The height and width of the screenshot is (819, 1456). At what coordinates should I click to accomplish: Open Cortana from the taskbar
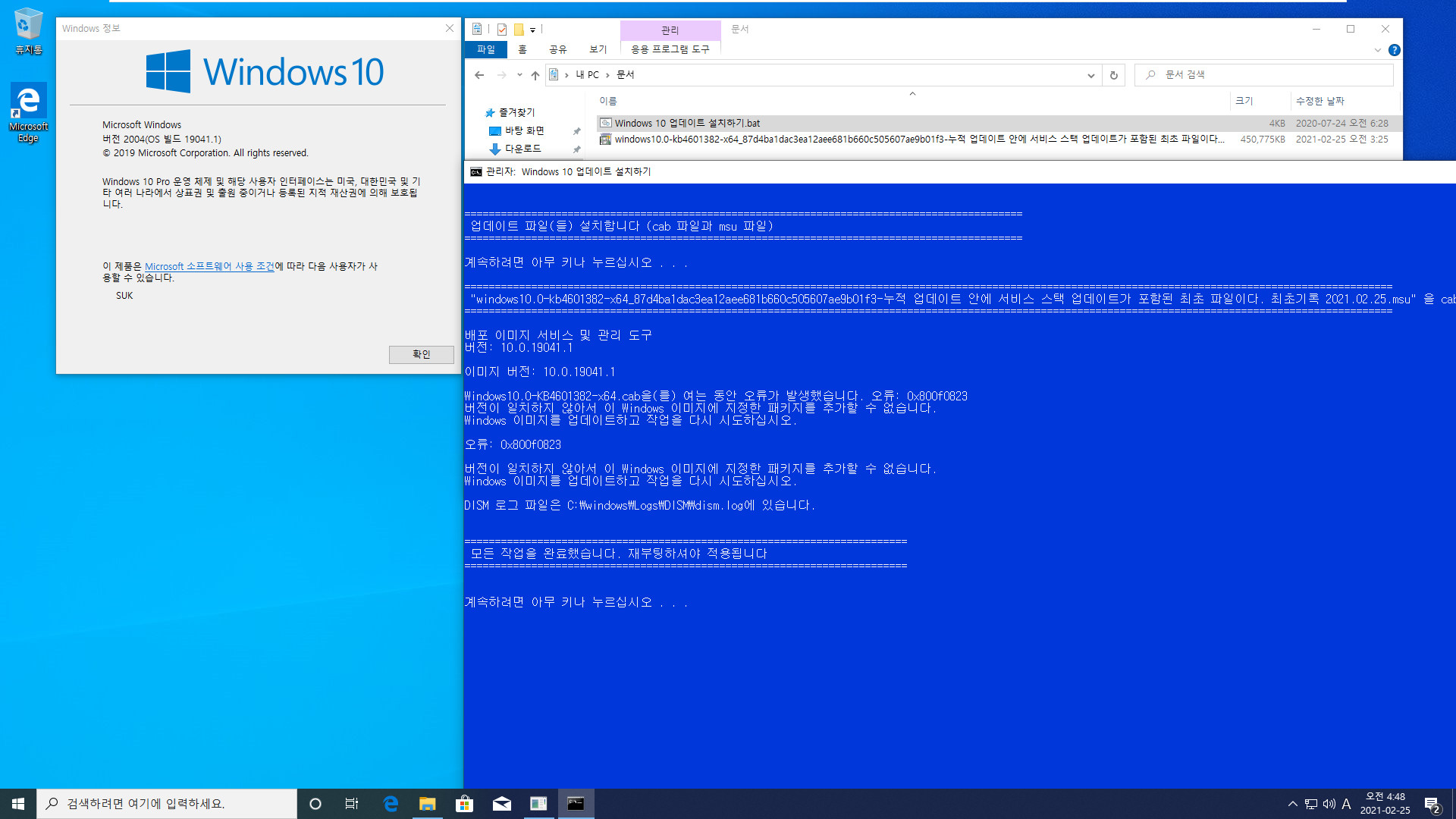(x=315, y=804)
